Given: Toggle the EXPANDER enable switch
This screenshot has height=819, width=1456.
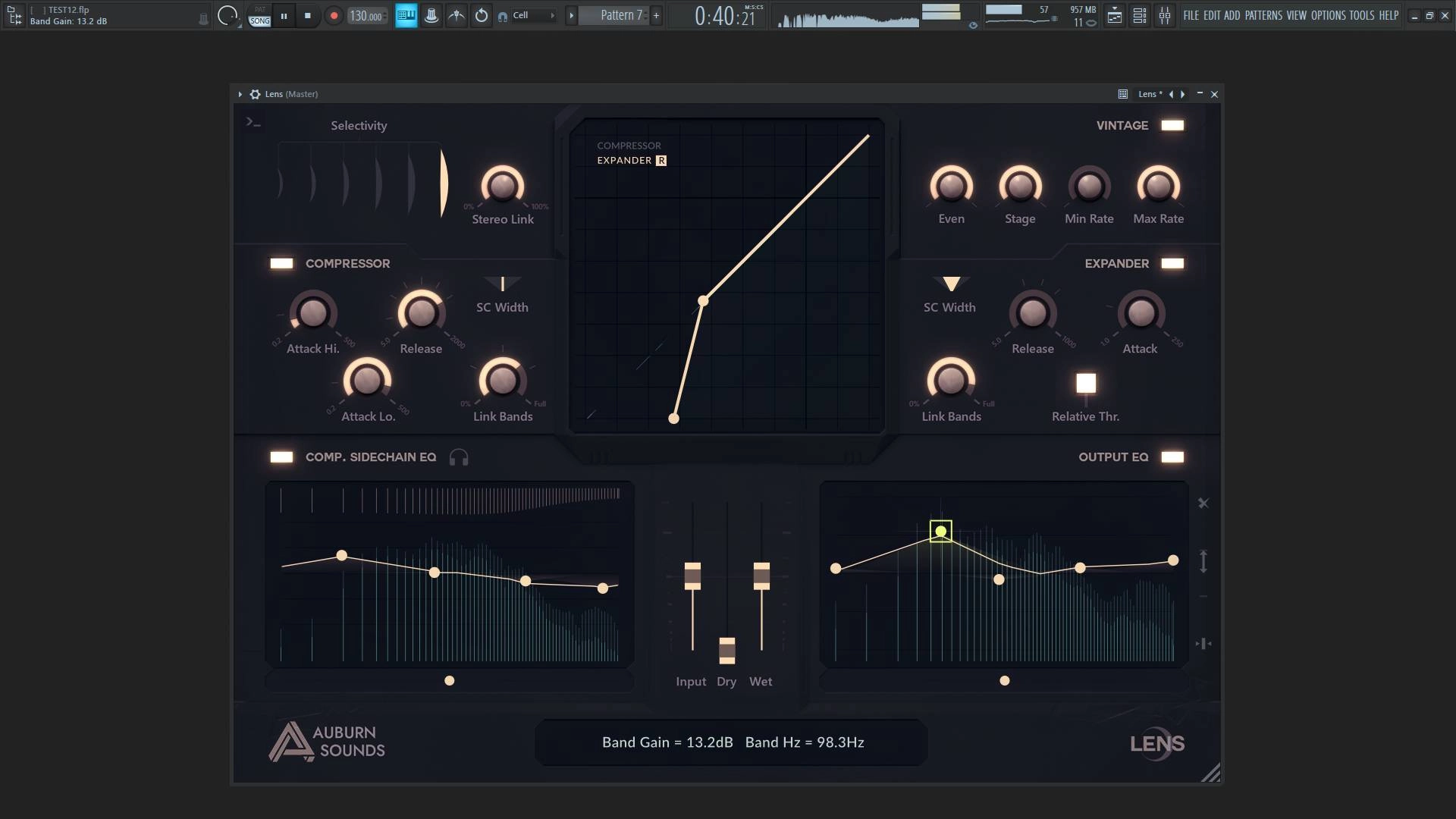Looking at the screenshot, I should coord(1172,263).
